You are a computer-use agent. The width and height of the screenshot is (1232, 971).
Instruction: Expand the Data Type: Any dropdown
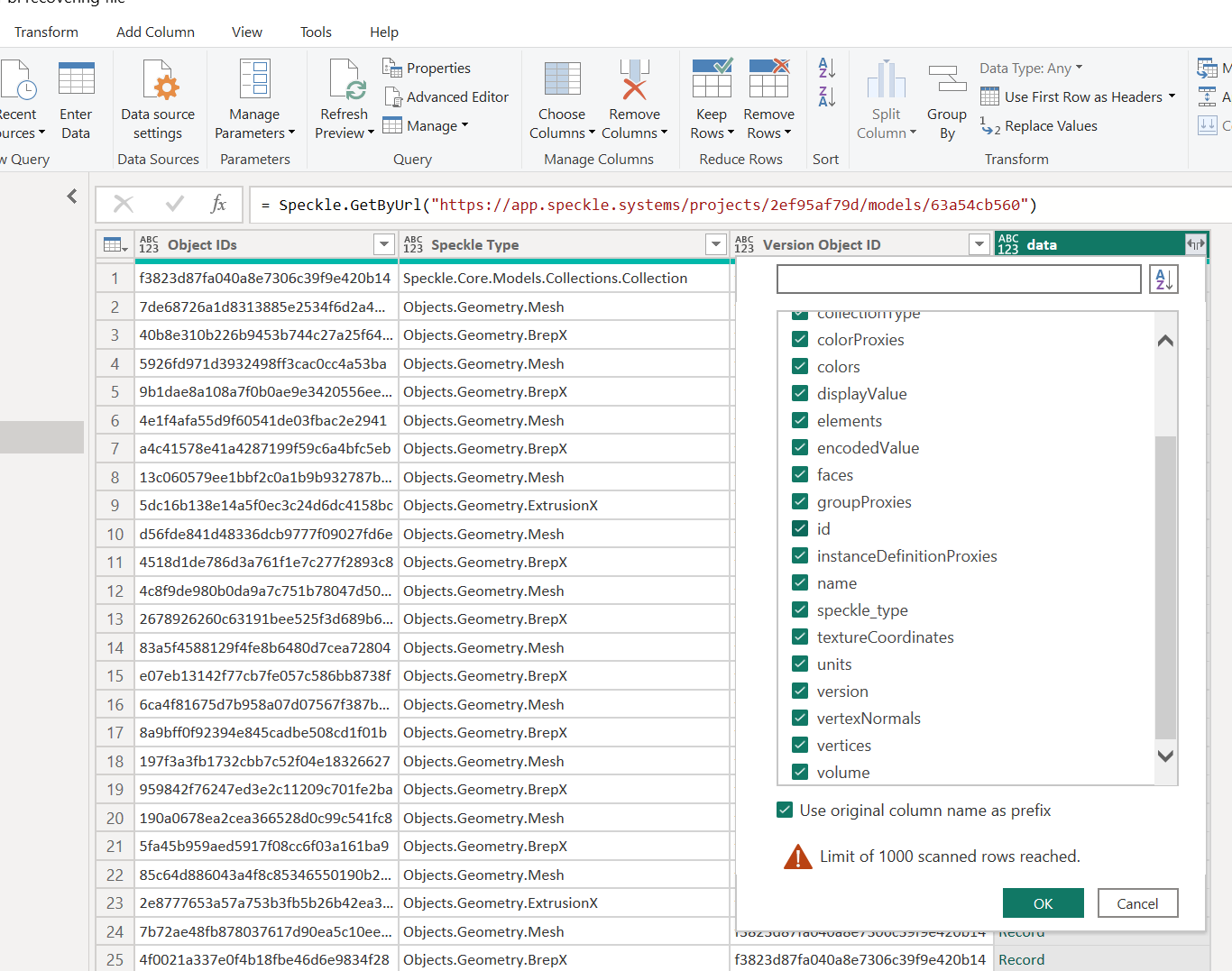pyautogui.click(x=1031, y=69)
